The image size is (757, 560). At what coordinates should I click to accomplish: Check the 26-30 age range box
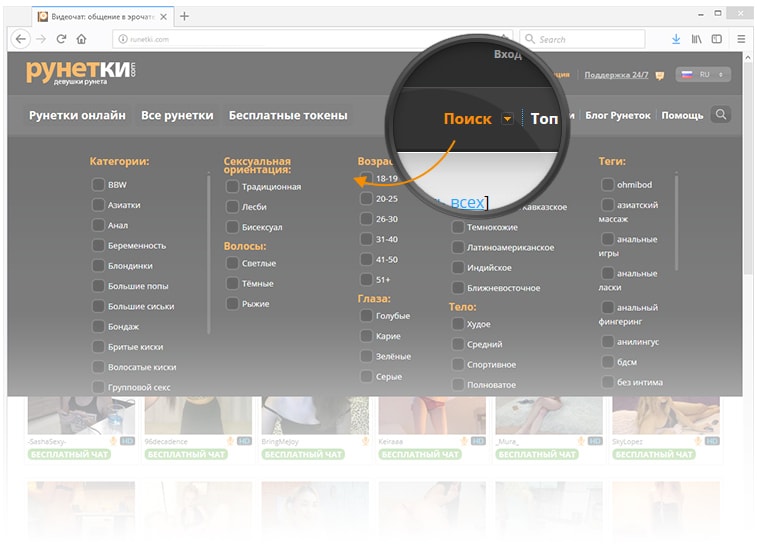366,219
